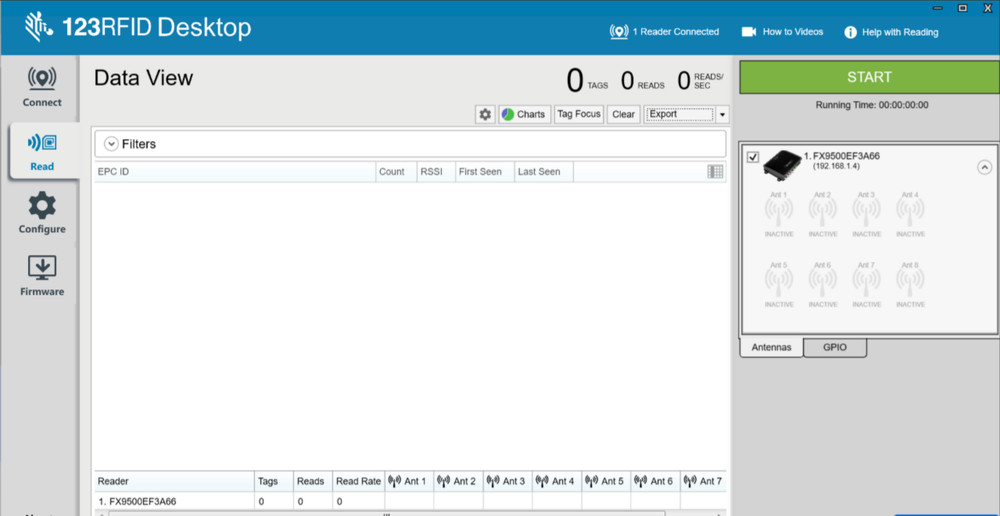Open the column chooser grid icon
The image size is (1000, 516).
pyautogui.click(x=716, y=172)
